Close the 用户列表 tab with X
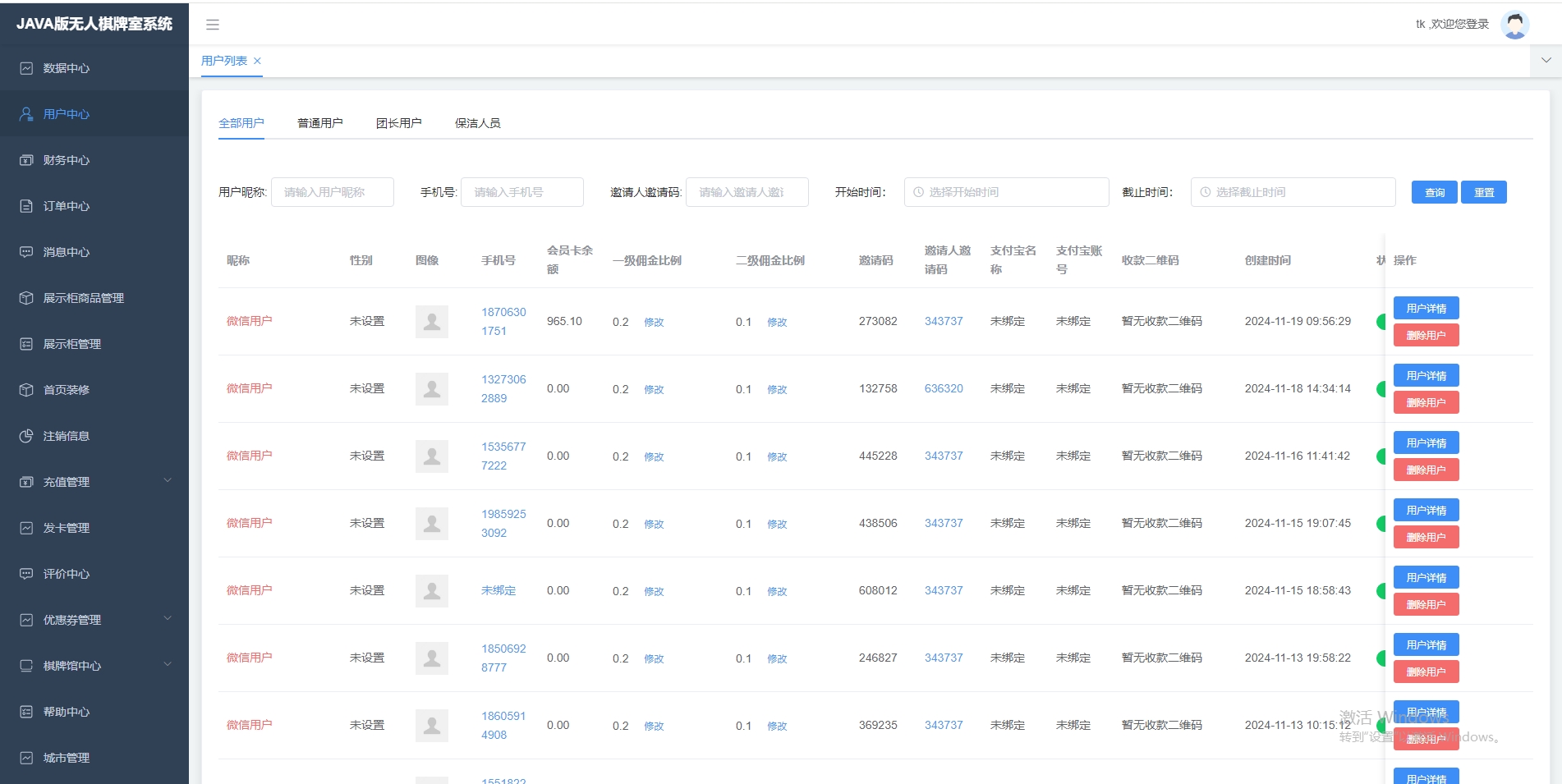Screen dimensions: 1562x784 point(257,61)
